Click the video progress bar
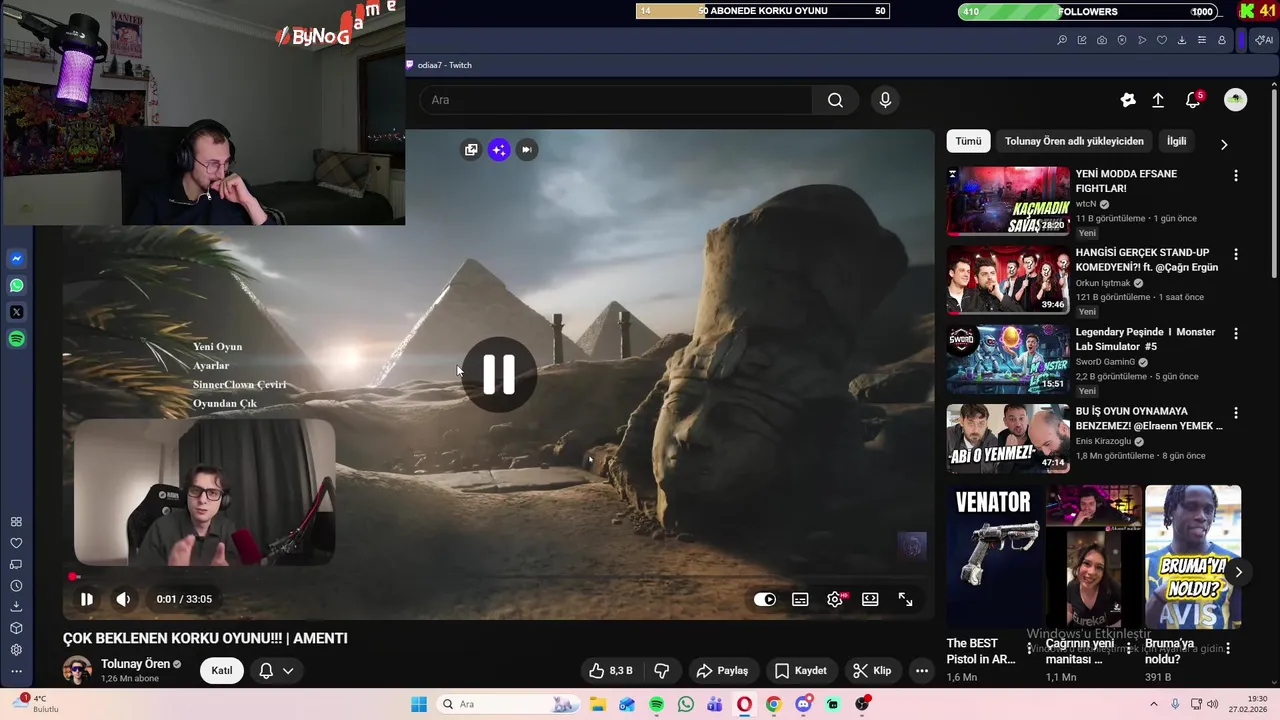This screenshot has height=720, width=1280. coord(500,577)
